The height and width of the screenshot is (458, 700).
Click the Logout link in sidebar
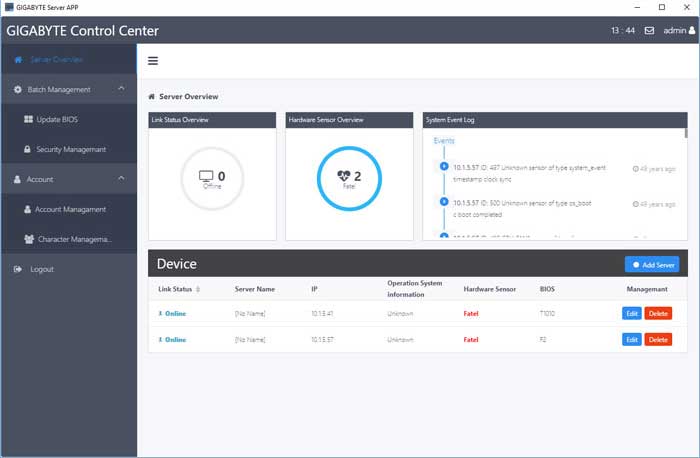pos(42,269)
